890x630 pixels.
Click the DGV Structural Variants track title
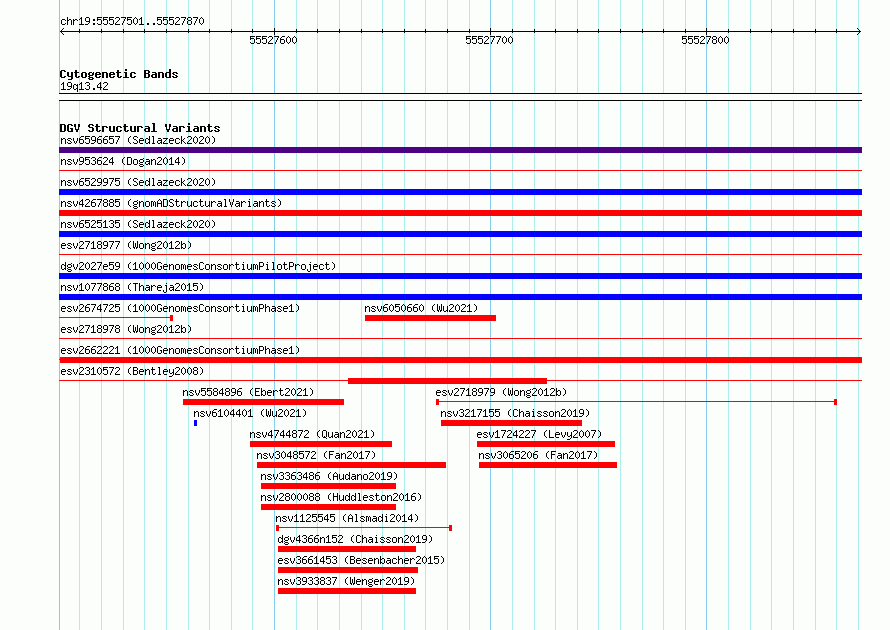tap(140, 128)
